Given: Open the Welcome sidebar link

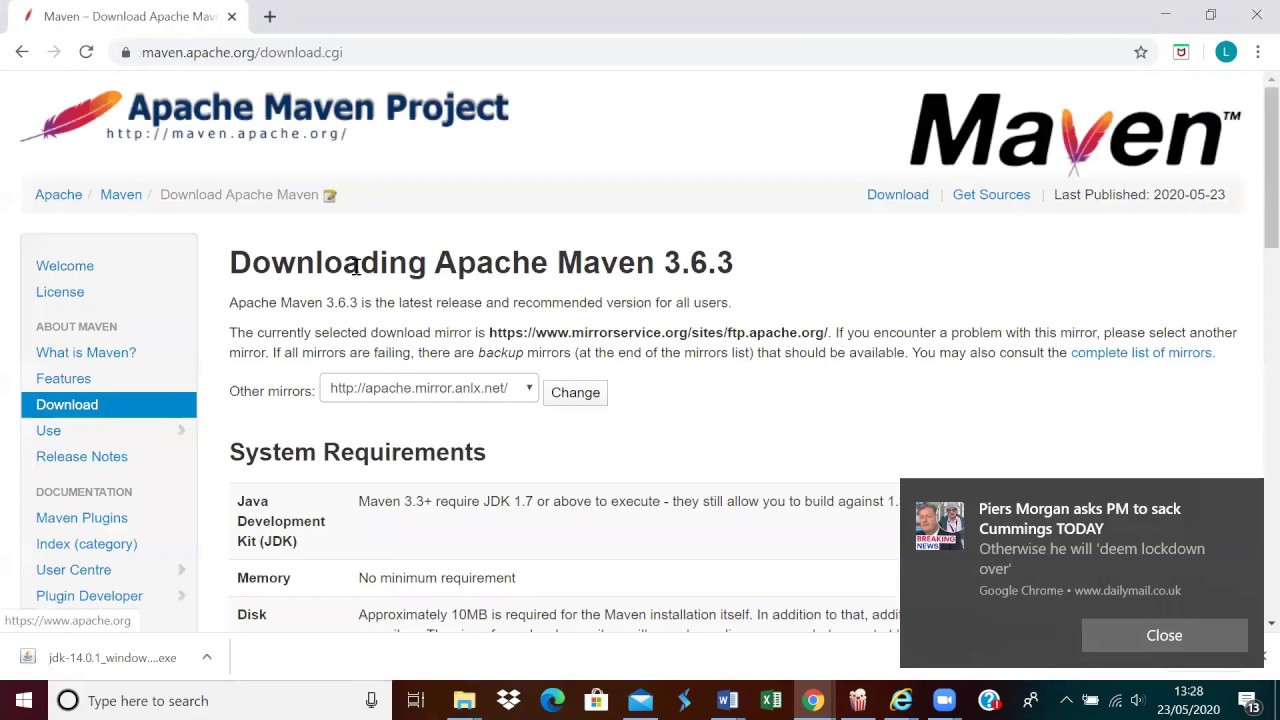Looking at the screenshot, I should point(65,266).
